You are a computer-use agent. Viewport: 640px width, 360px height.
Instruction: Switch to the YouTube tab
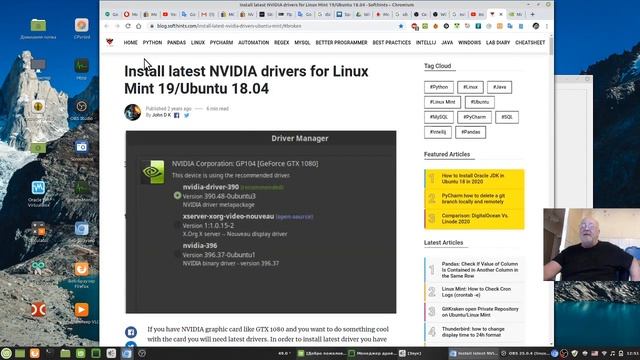pos(169,14)
